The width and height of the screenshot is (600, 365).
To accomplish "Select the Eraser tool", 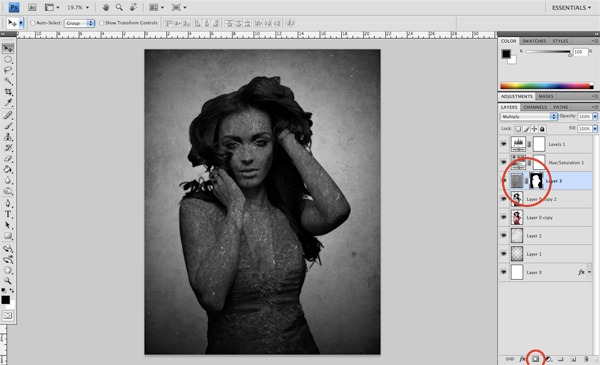I will pos(8,158).
